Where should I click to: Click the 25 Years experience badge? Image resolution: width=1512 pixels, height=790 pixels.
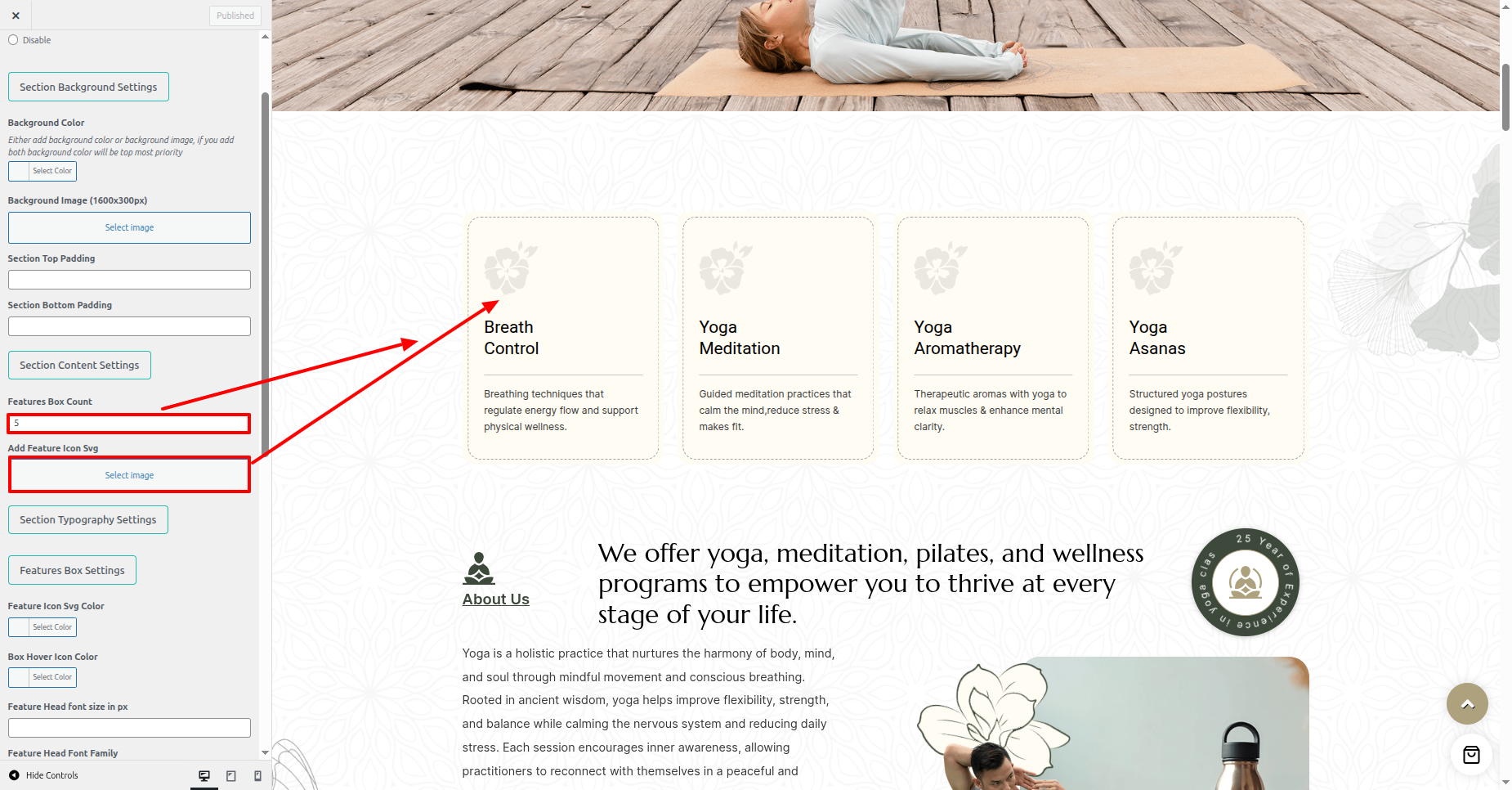(x=1246, y=582)
